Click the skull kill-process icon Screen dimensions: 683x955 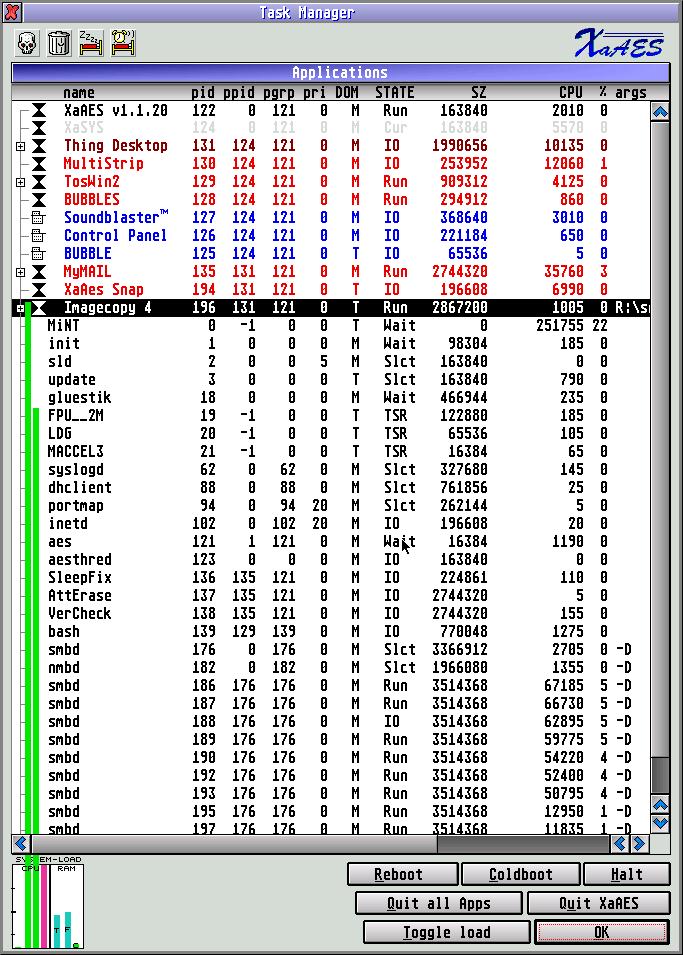(27, 43)
